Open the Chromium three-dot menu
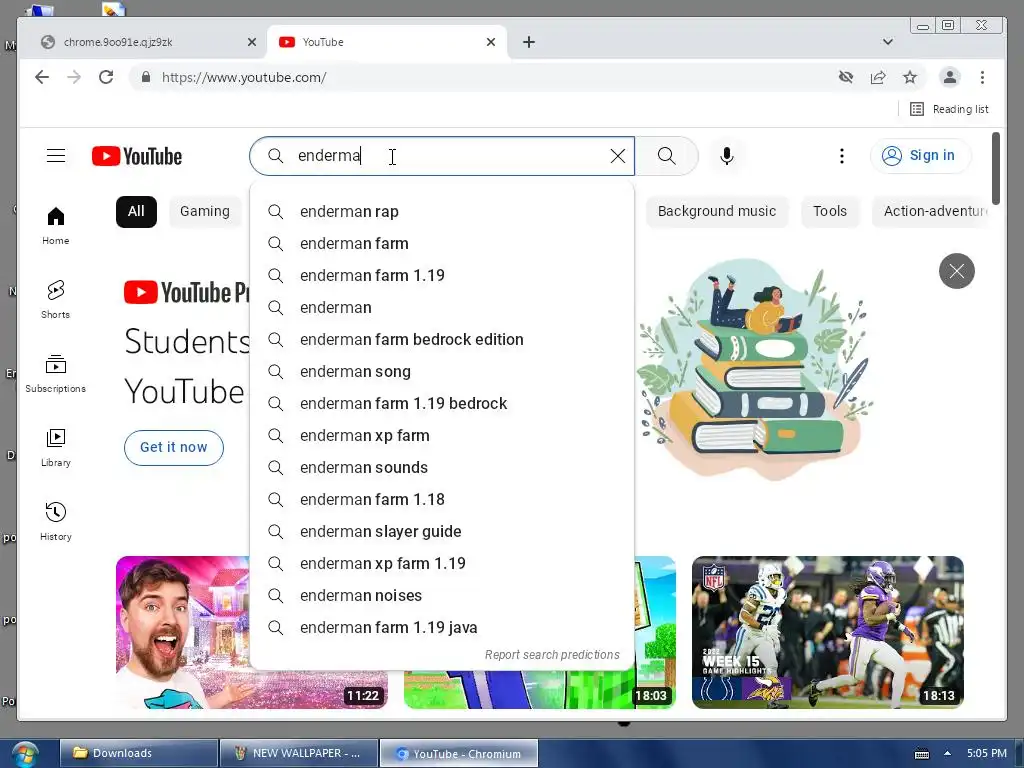 coord(982,77)
